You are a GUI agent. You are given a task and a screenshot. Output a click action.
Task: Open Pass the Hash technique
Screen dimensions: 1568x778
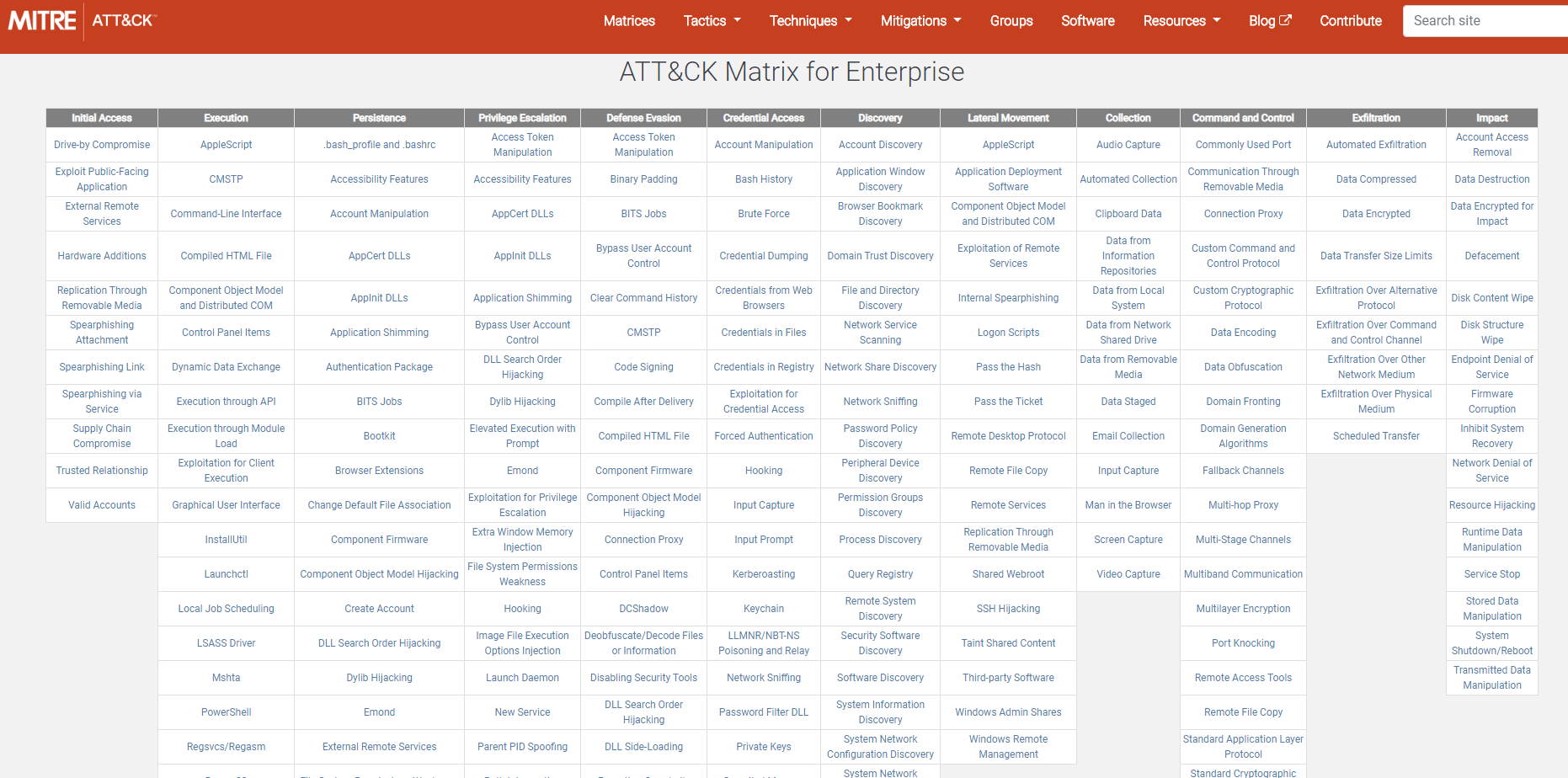[x=1008, y=367]
